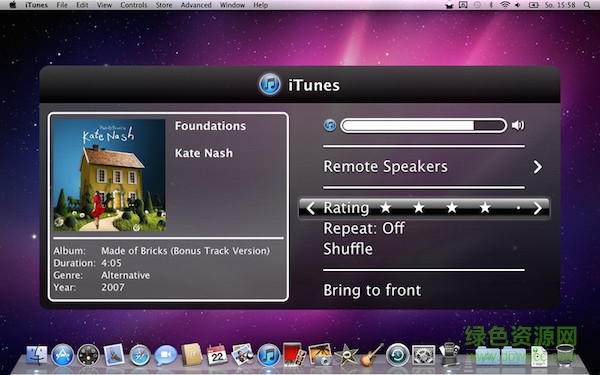Open the Advanced menu
Viewport: 600px width, 375px height.
[x=196, y=5]
